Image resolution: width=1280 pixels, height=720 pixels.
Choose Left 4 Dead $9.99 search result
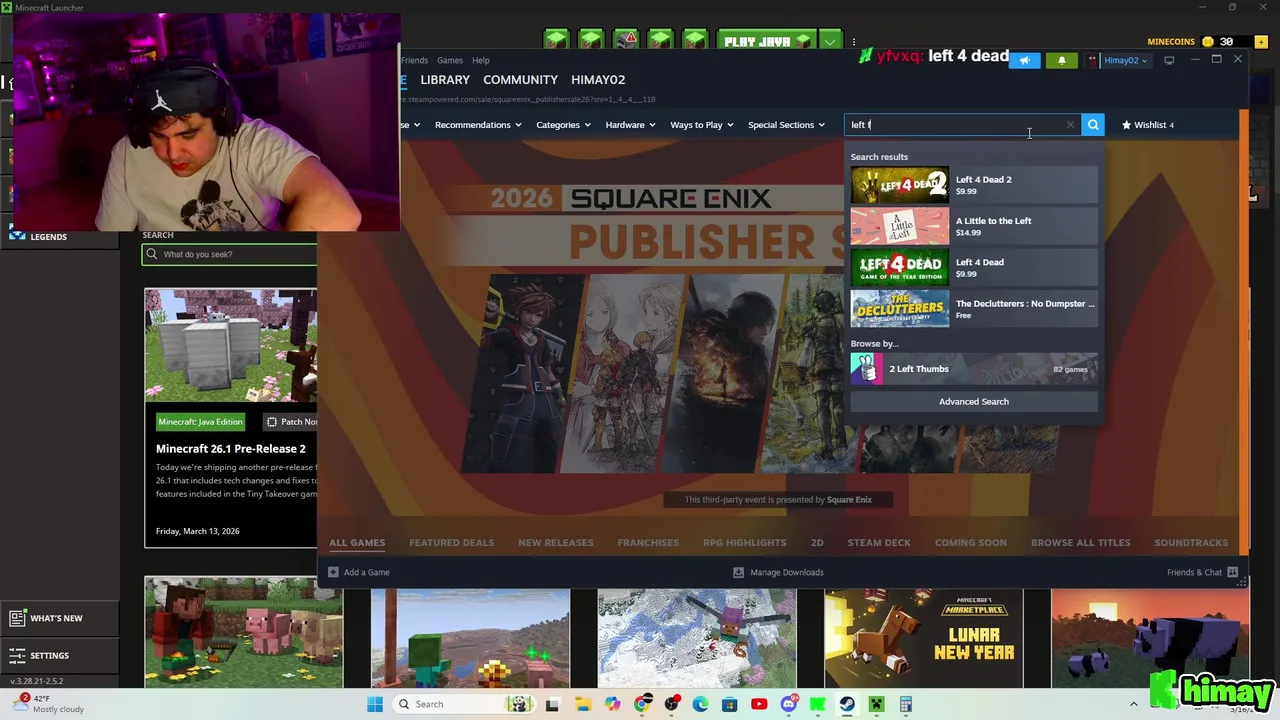[974, 268]
